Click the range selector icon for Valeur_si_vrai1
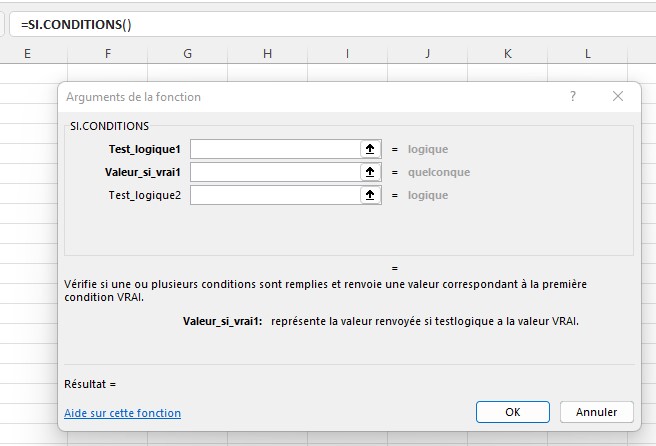 tap(370, 172)
